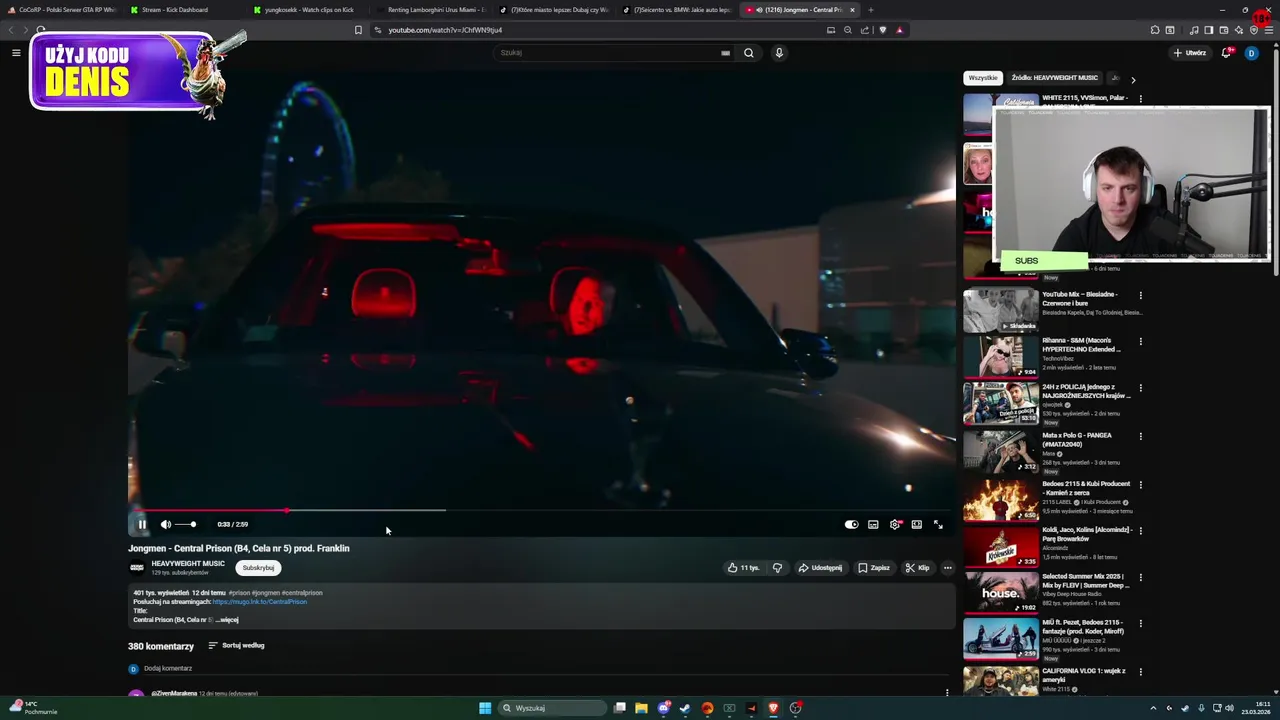Open the Windows Start menu
Screen dimensions: 1280x720
(485, 708)
